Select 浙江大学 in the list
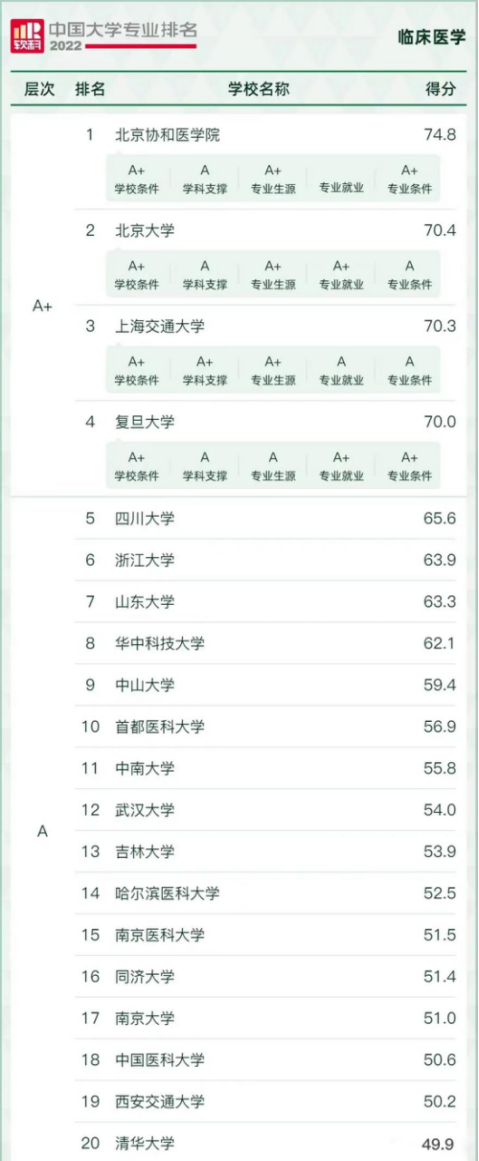The height and width of the screenshot is (1161, 479). (x=145, y=560)
